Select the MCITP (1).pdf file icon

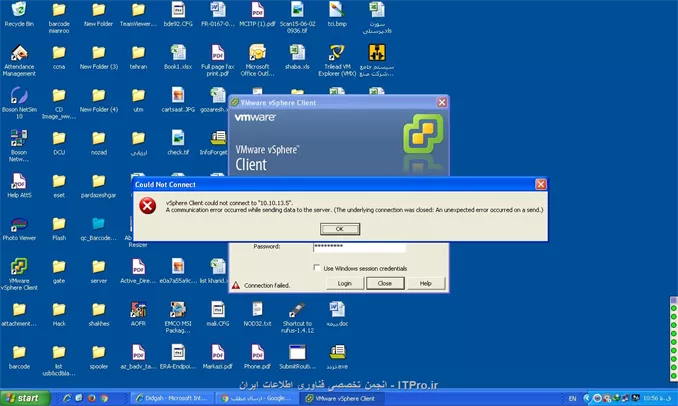pyautogui.click(x=257, y=14)
